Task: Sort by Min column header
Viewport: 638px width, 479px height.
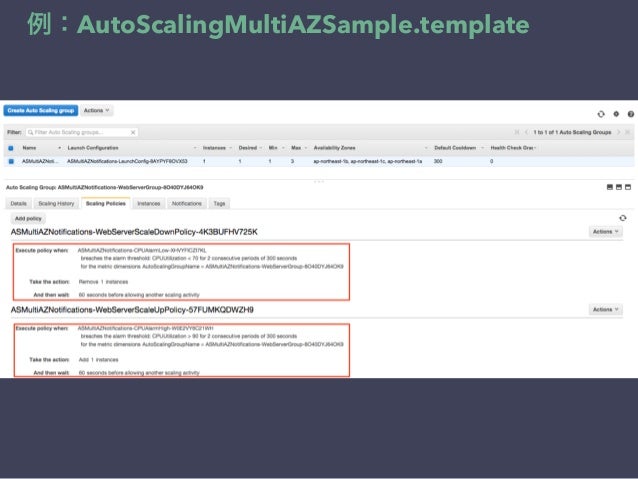Action: point(273,148)
